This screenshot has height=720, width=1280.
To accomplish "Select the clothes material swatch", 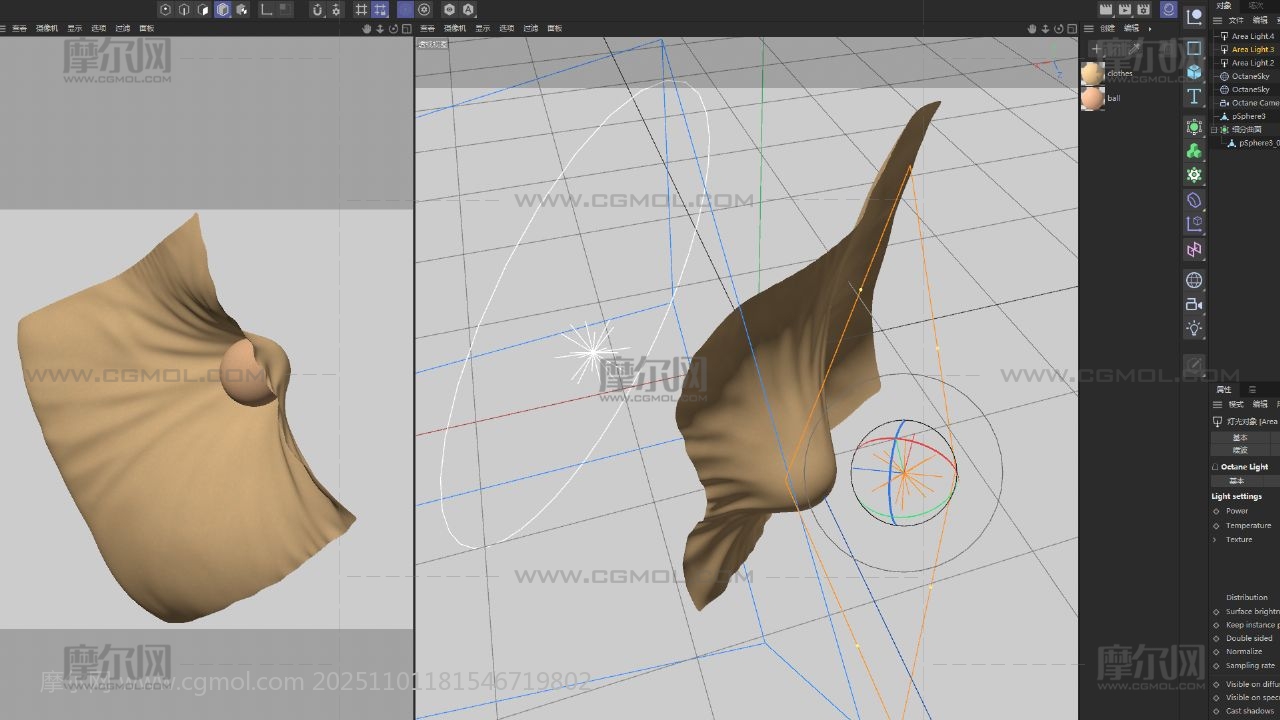I will click(x=1093, y=73).
